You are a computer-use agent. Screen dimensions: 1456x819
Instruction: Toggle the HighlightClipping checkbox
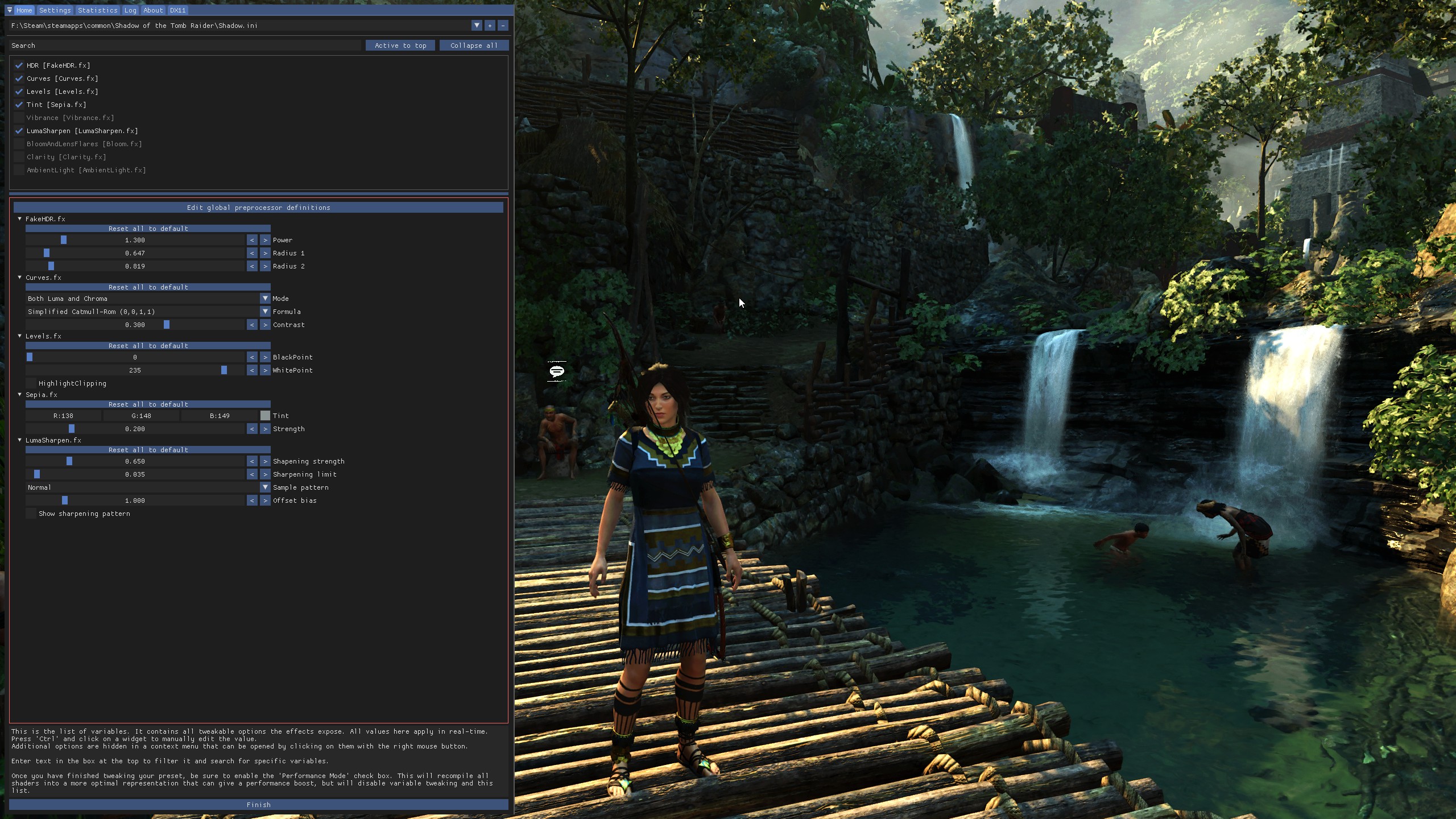[x=31, y=383]
